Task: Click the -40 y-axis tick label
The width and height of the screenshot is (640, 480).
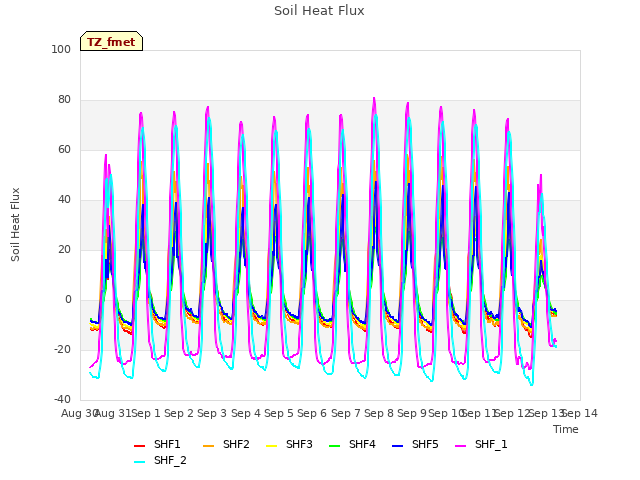Action: pos(62,399)
